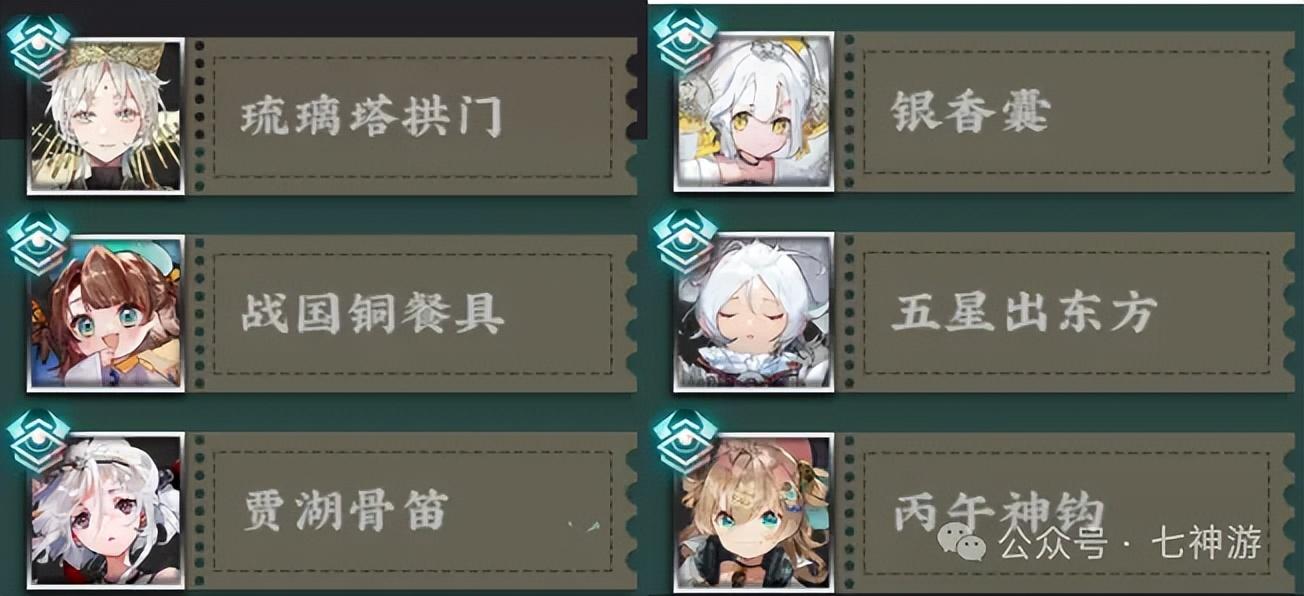
Task: Select the yellow-eyed character portrait for 银香囊
Action: click(753, 112)
